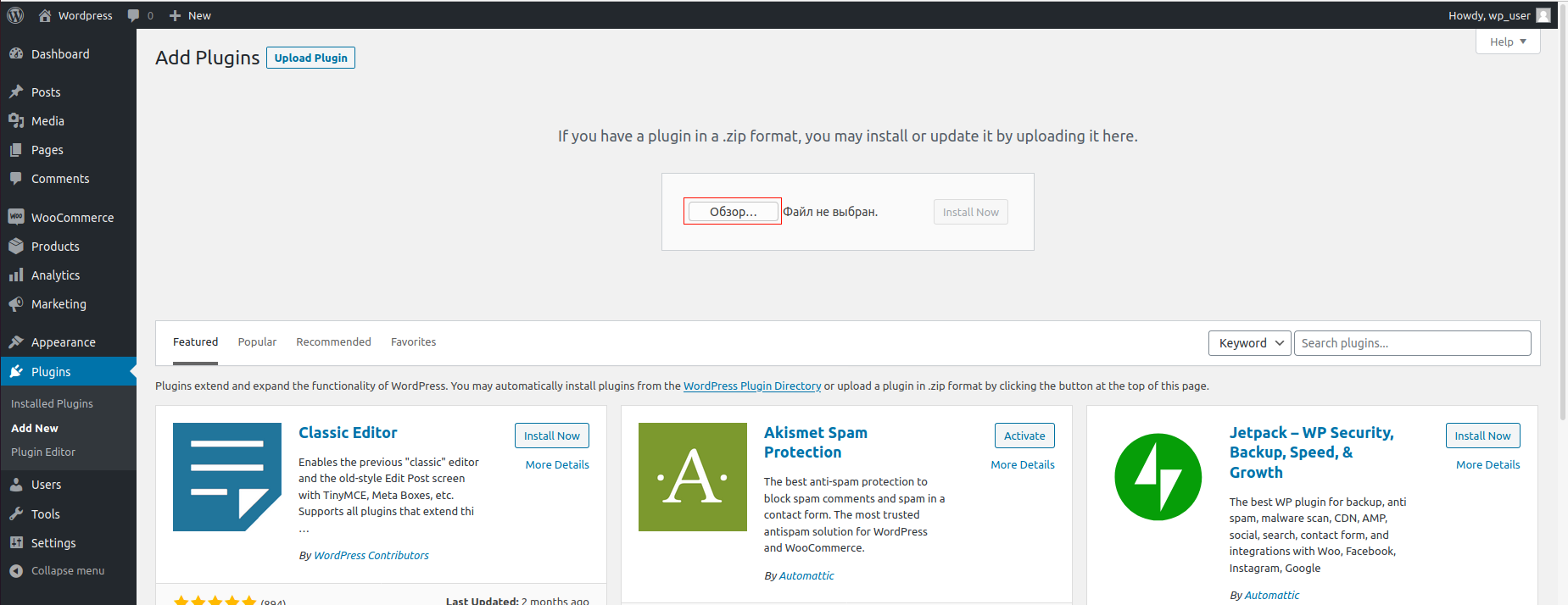The width and height of the screenshot is (1568, 605).
Task: Switch to the Popular tab
Action: pos(257,342)
